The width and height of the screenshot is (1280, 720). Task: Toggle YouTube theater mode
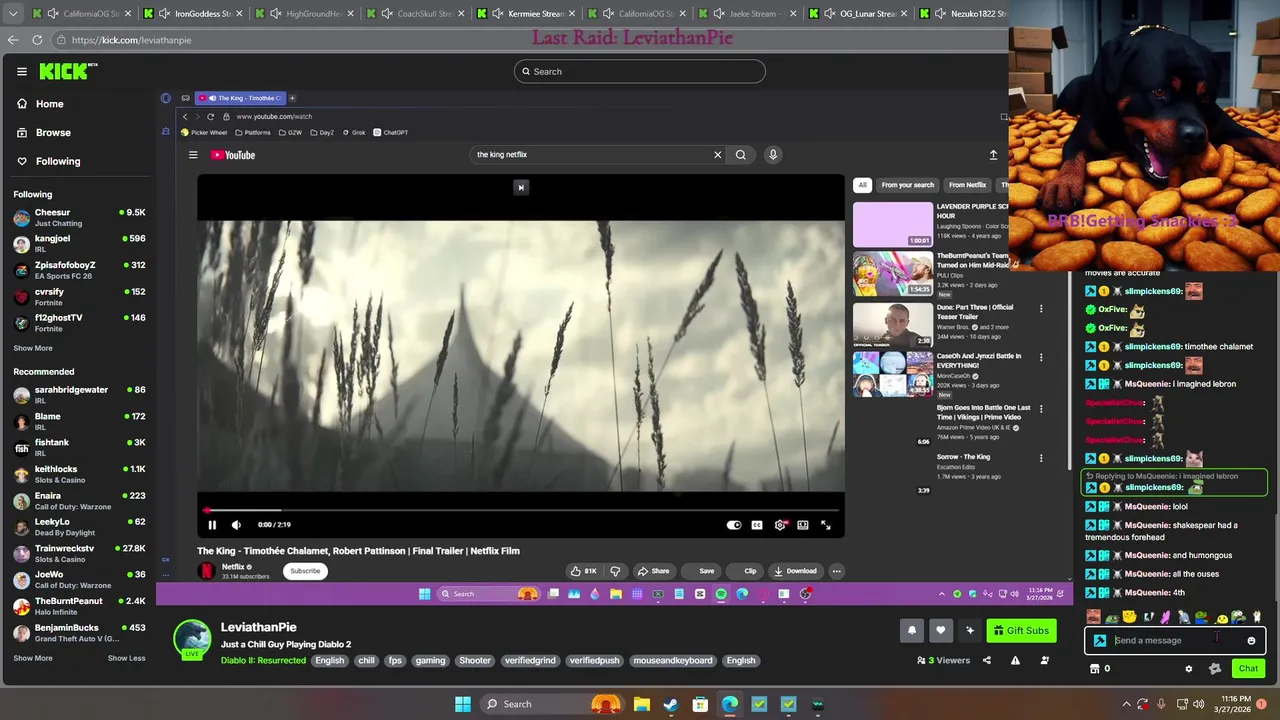803,525
